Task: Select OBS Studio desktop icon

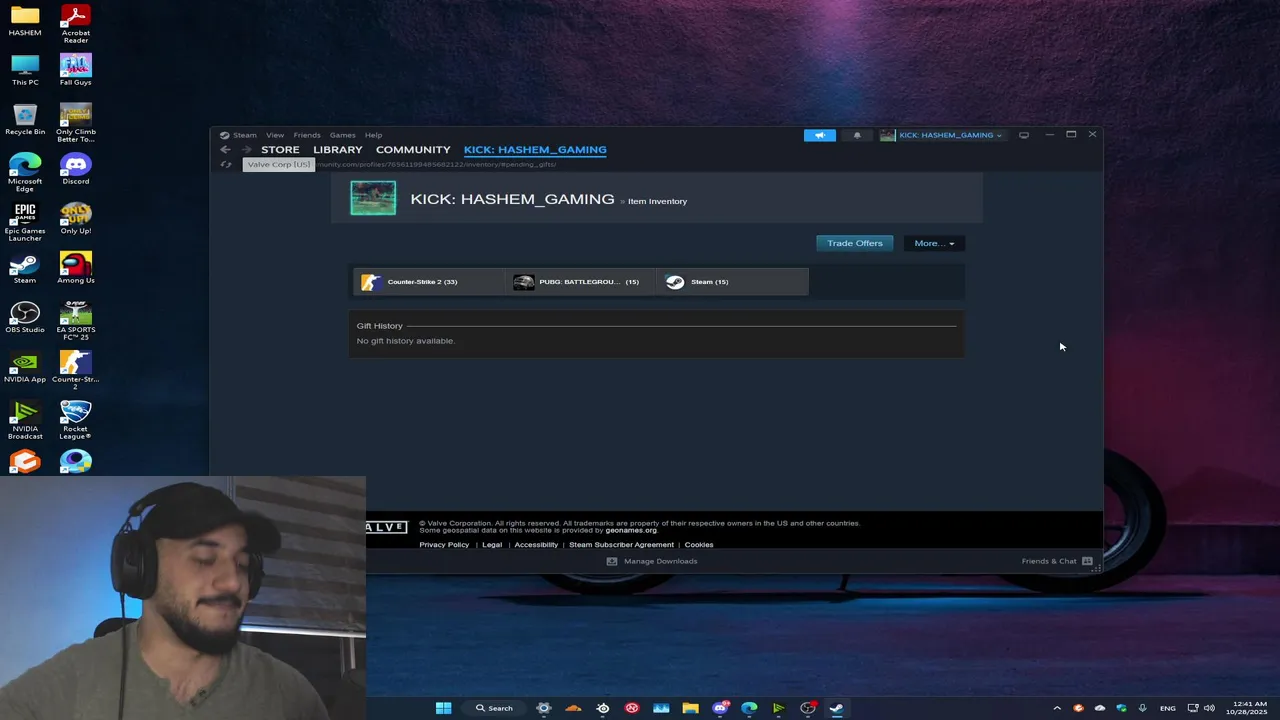Action: 25,318
